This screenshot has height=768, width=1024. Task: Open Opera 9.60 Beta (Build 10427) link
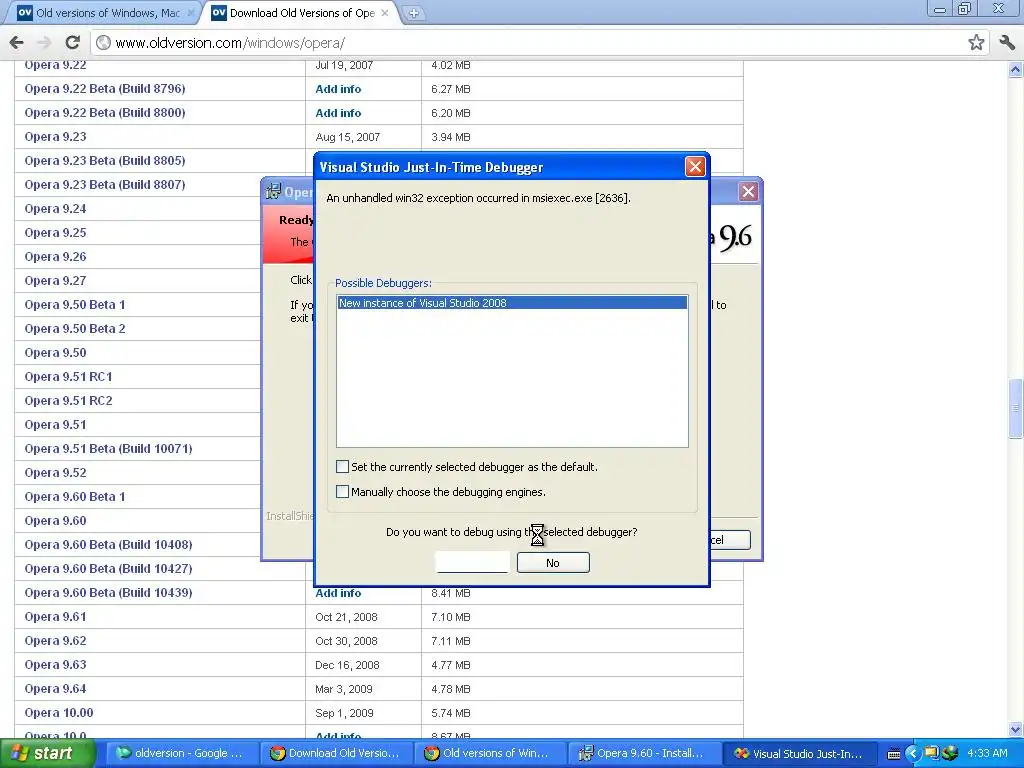point(108,569)
